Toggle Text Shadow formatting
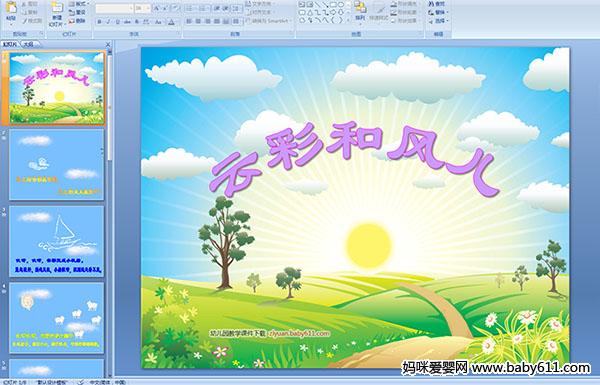 [x=137, y=22]
